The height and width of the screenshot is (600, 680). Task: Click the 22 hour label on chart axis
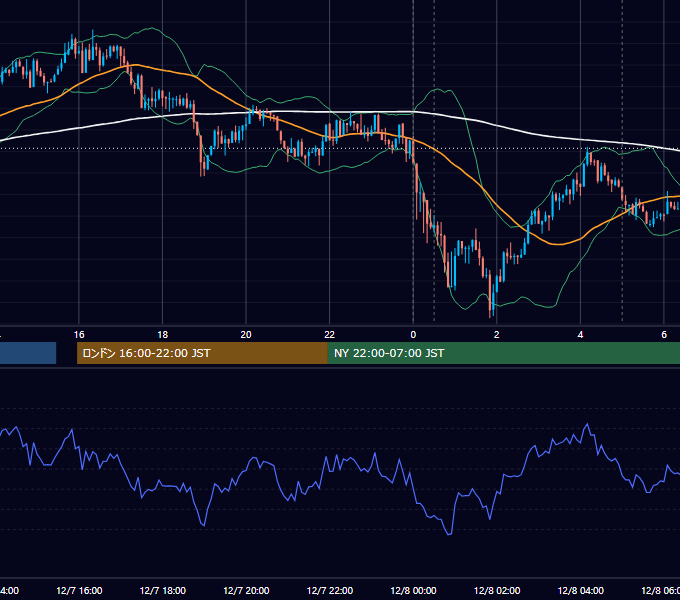click(330, 335)
